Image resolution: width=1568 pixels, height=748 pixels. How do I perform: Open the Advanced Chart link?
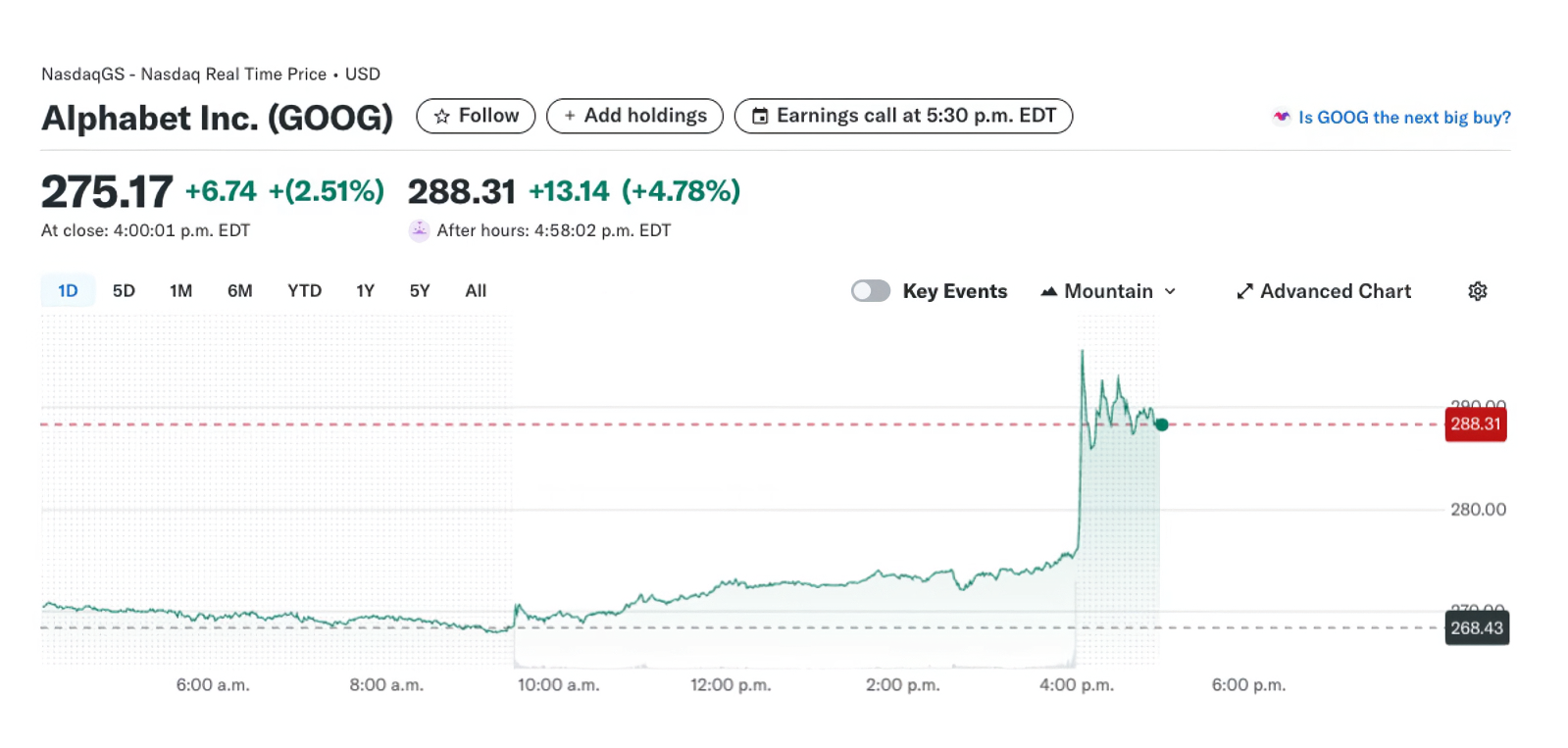[1324, 291]
